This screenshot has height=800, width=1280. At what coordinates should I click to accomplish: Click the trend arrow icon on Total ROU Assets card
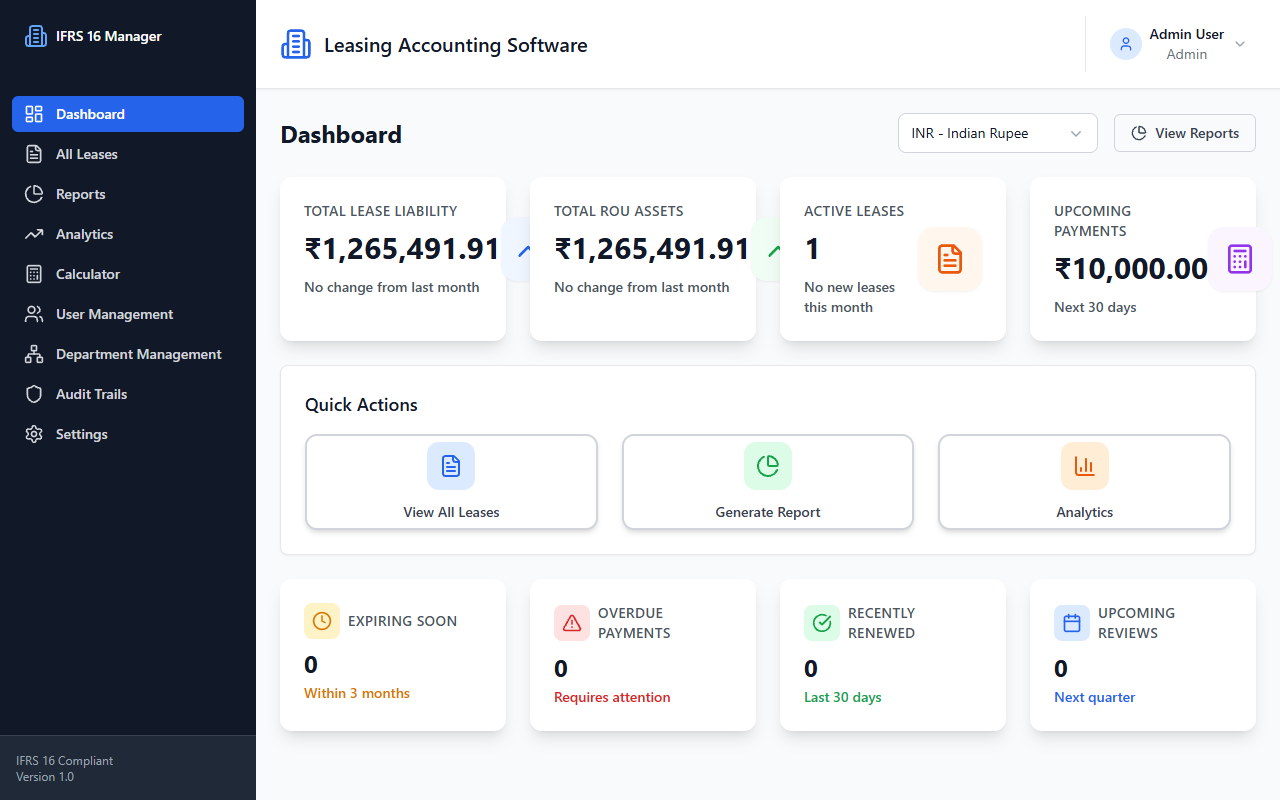tap(774, 250)
